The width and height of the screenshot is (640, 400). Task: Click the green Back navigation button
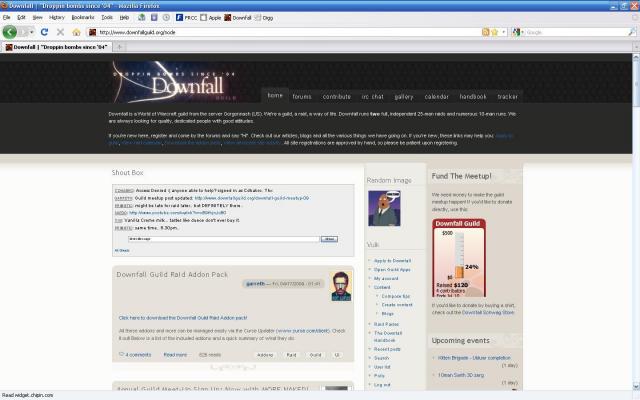click(9, 32)
